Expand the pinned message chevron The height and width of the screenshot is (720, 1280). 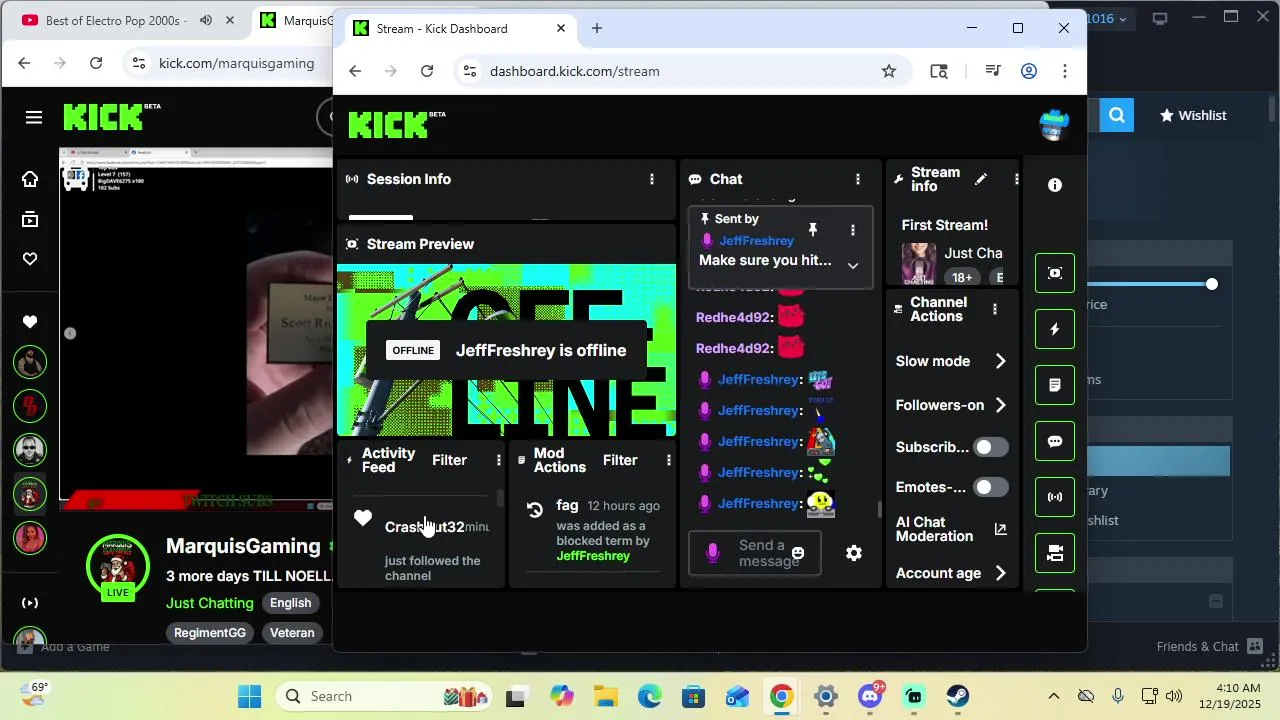point(853,265)
